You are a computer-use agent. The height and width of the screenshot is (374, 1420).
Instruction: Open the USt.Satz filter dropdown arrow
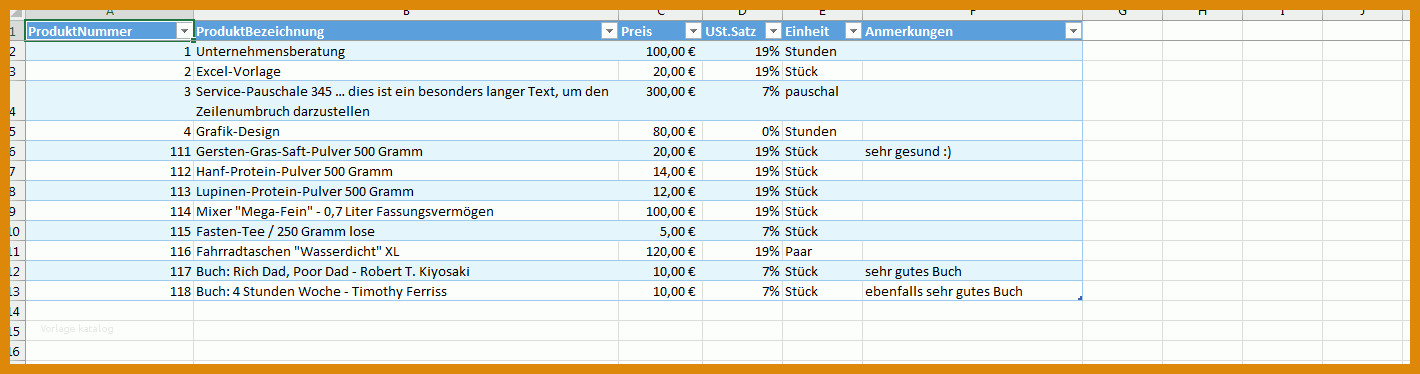coord(772,31)
